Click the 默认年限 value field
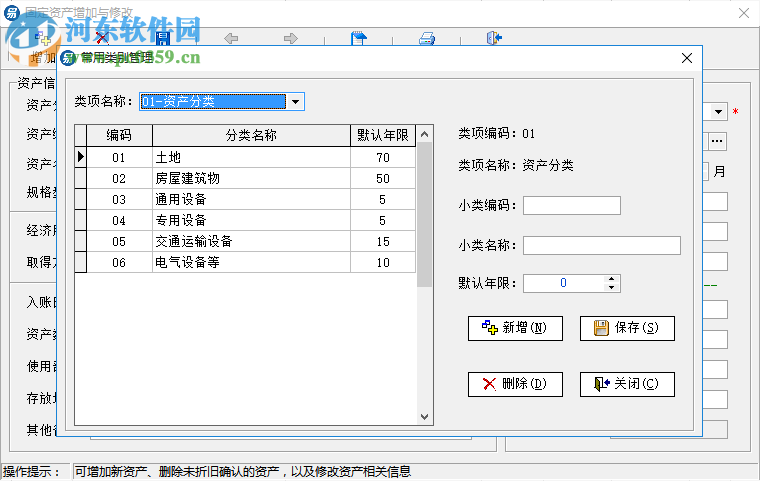 [563, 283]
